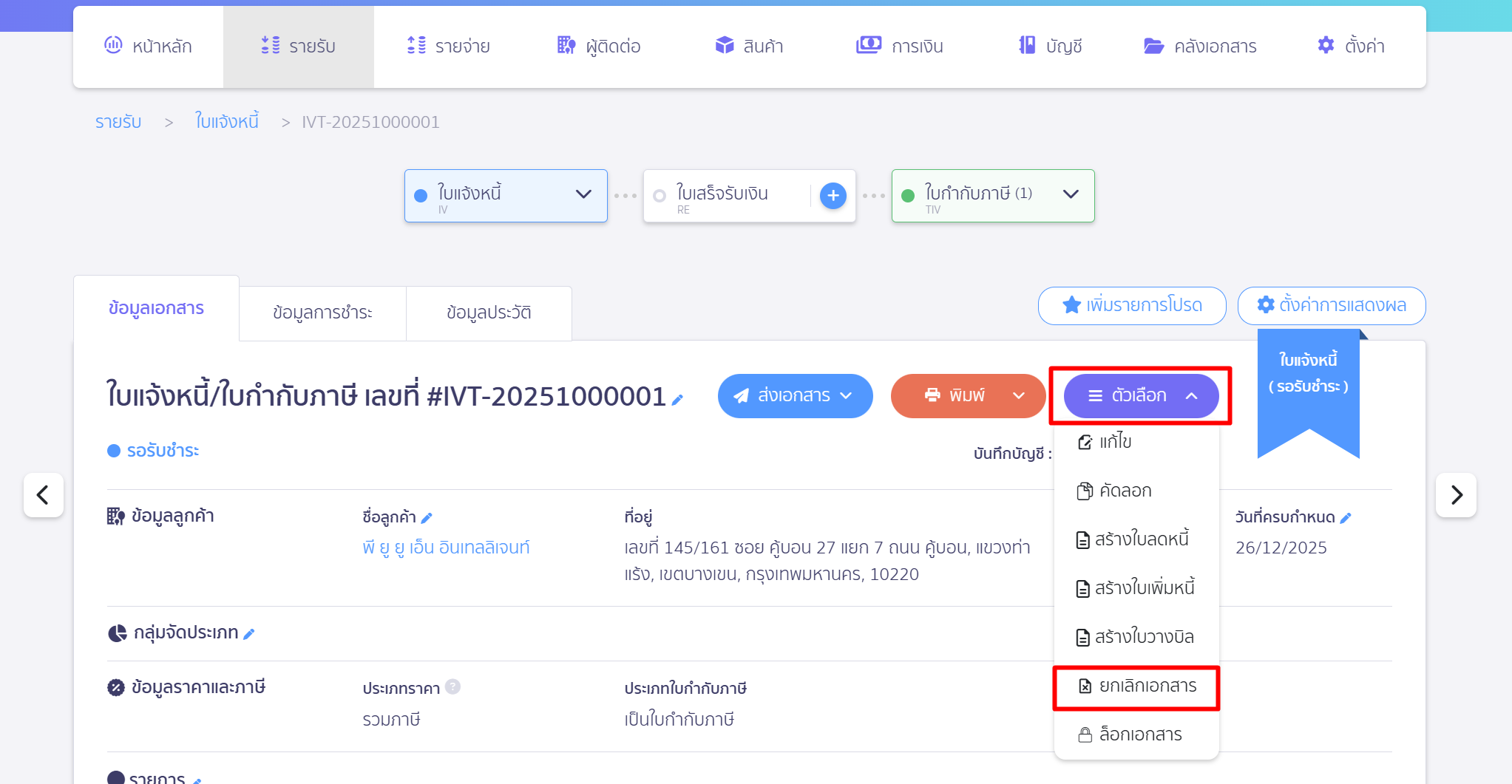Switch to the ข้อมูลการชำระ tab
The height and width of the screenshot is (784, 1512).
tap(322, 313)
